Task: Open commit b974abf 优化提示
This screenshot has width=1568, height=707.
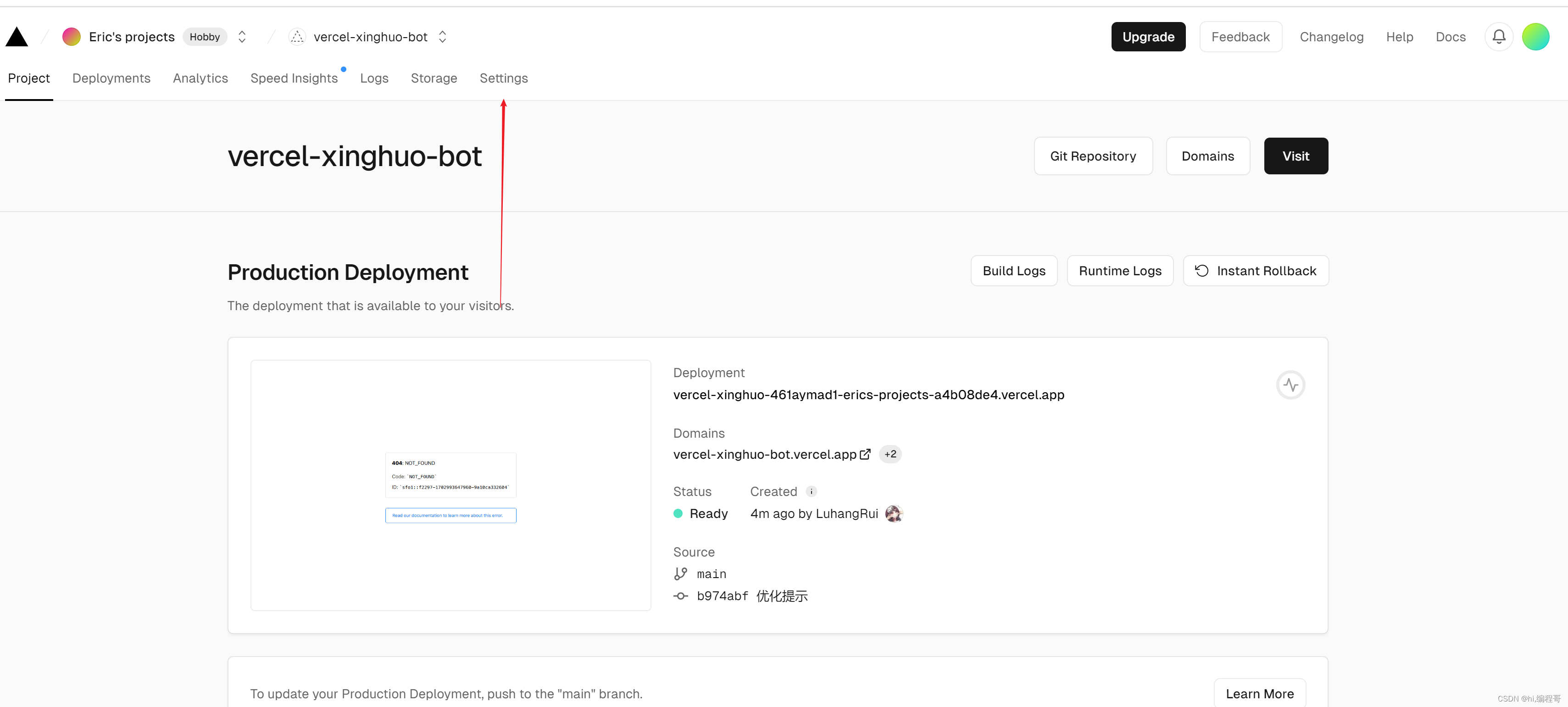Action: coord(752,596)
